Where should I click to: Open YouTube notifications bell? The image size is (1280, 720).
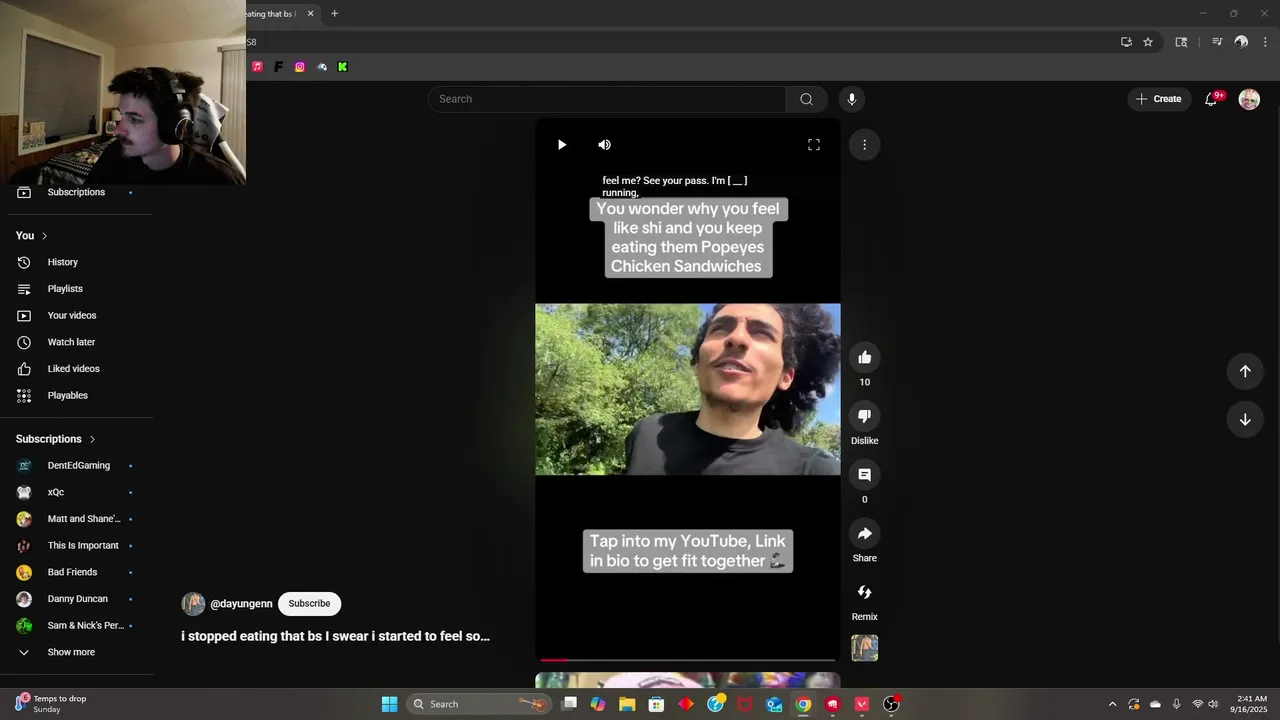1211,99
